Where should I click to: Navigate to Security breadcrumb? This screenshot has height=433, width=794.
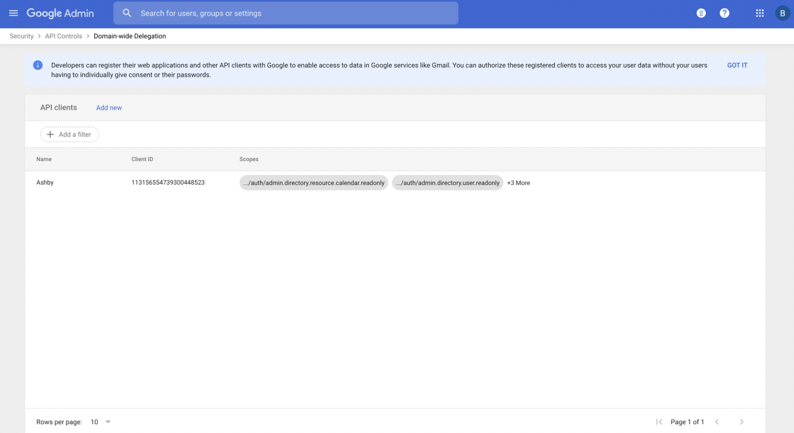point(21,36)
